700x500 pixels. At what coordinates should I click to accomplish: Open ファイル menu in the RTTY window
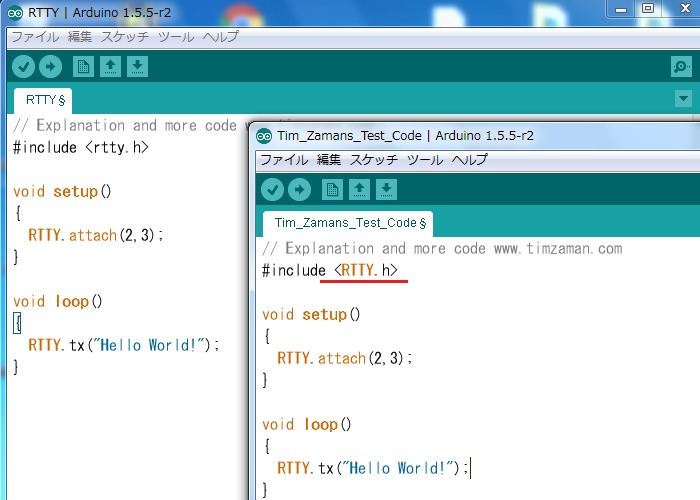(x=35, y=37)
